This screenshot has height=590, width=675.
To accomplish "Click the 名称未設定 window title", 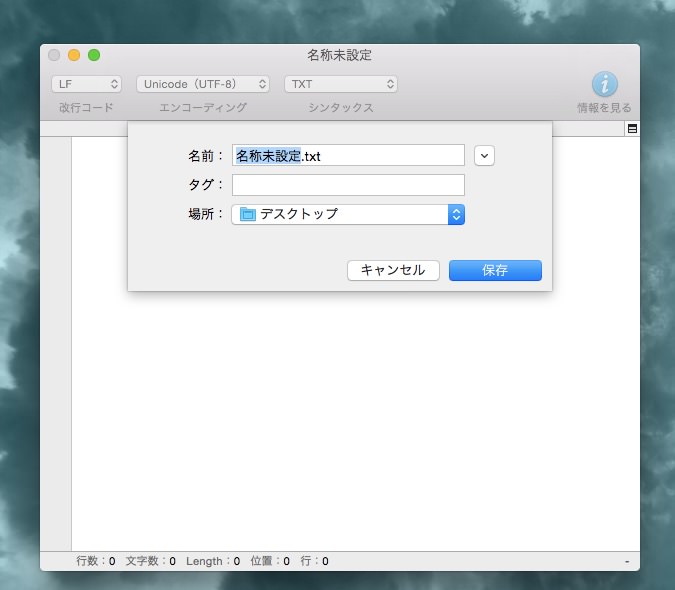I will point(339,55).
